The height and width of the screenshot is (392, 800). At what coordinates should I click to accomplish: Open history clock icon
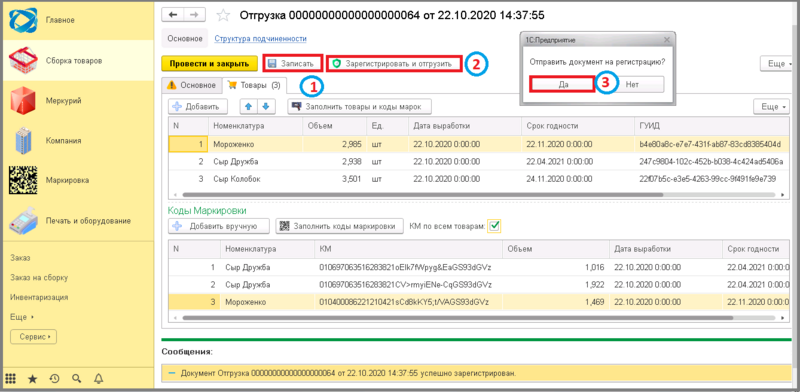tap(55, 378)
